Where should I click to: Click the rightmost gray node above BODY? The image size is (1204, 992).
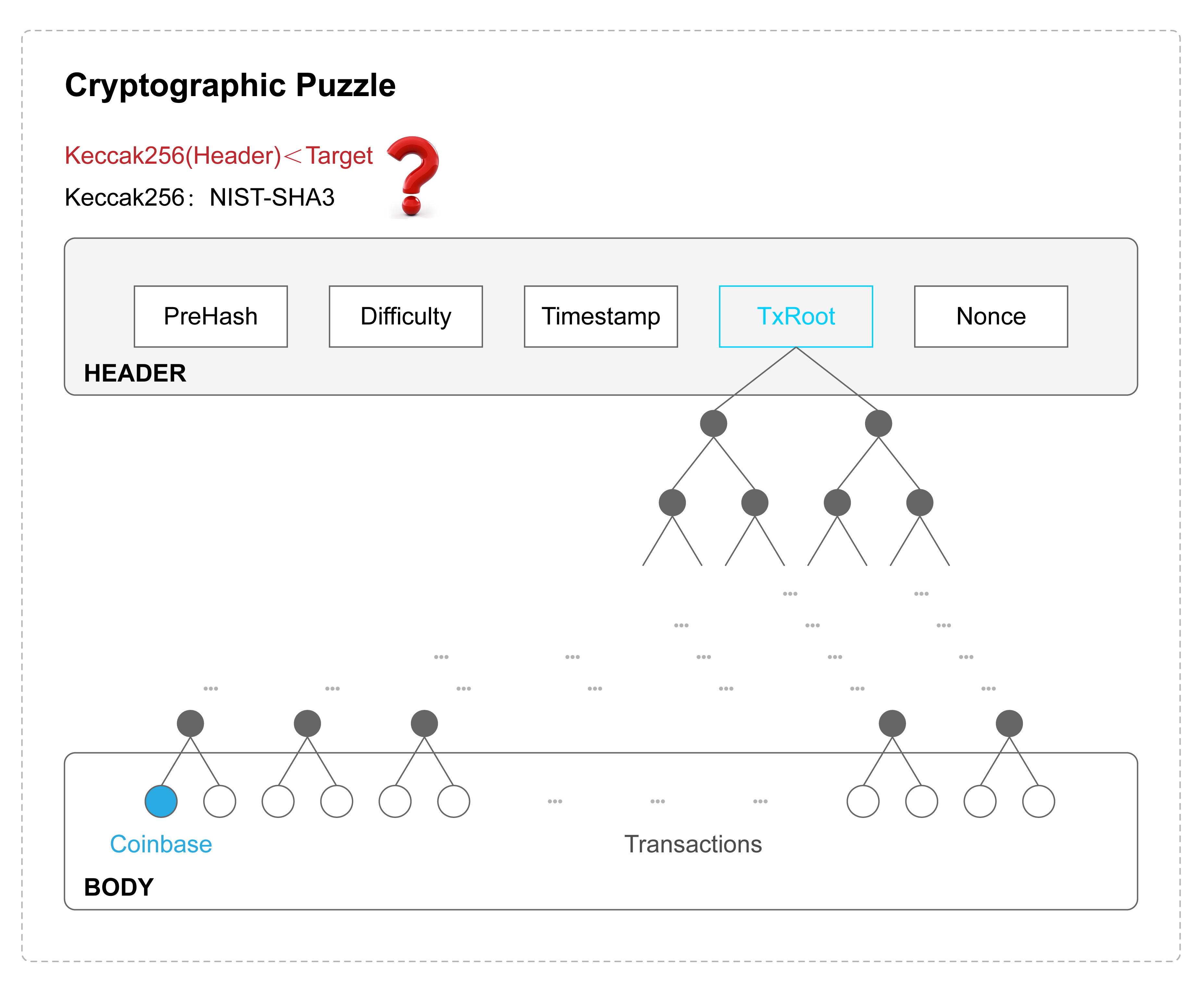click(x=1009, y=723)
